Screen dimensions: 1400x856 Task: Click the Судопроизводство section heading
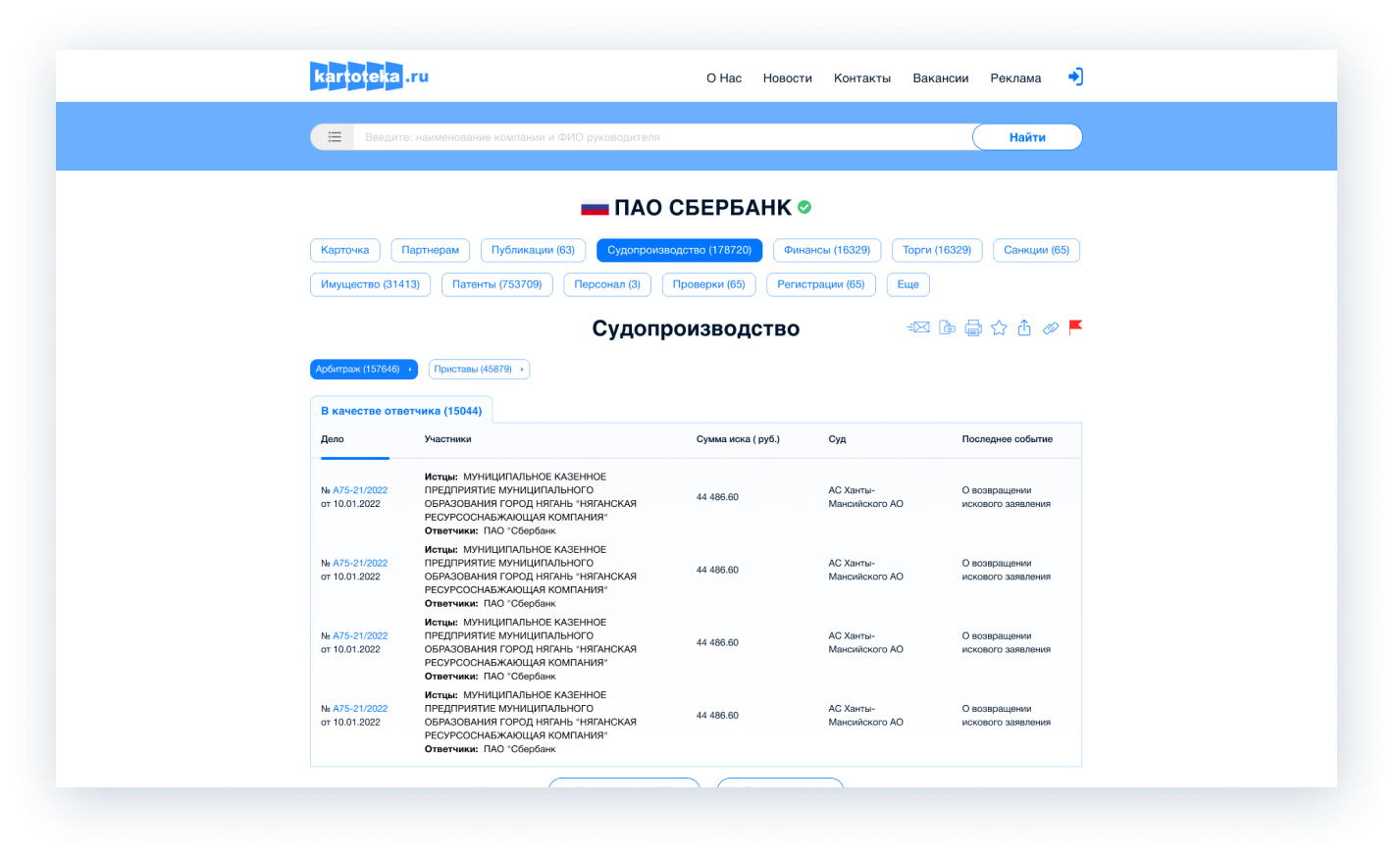pyautogui.click(x=696, y=328)
